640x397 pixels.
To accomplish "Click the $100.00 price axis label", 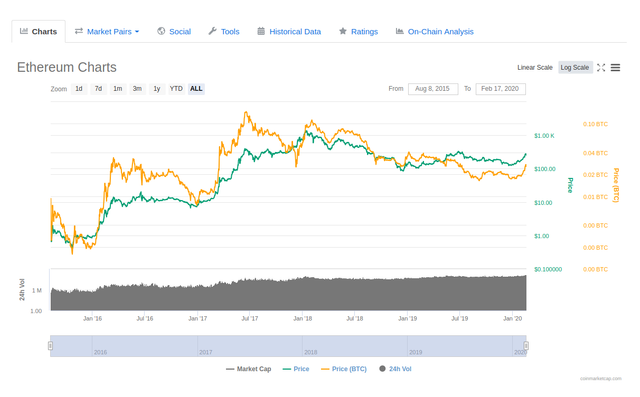I will (x=545, y=169).
